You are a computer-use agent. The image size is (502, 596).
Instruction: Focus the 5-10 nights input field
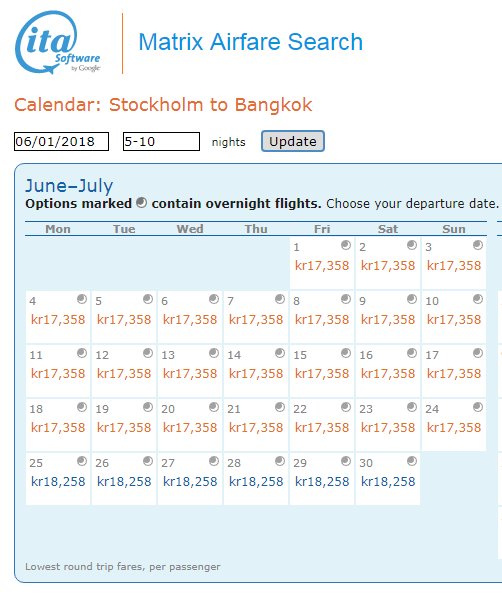[x=161, y=141]
